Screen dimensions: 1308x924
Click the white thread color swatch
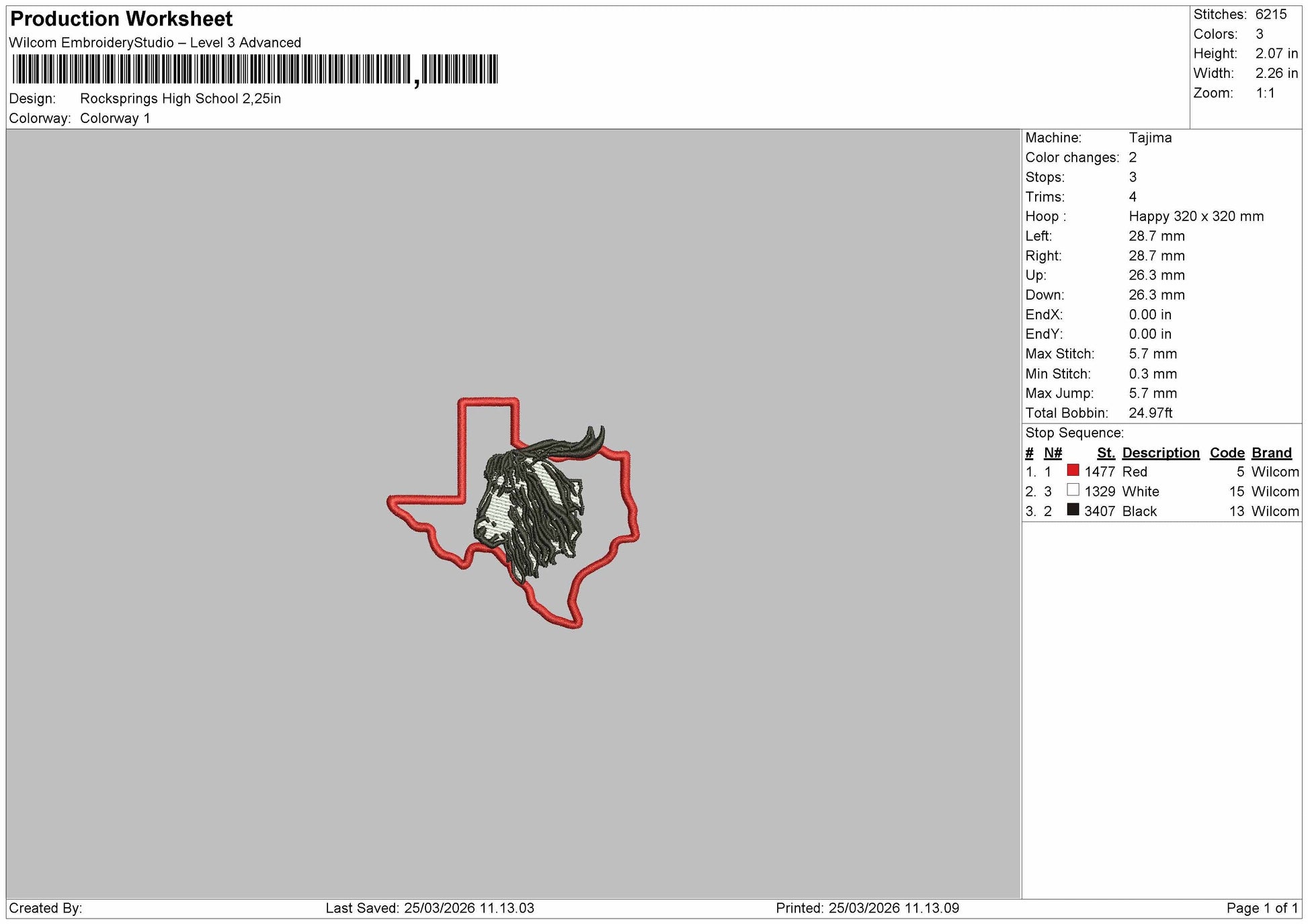[x=1073, y=490]
